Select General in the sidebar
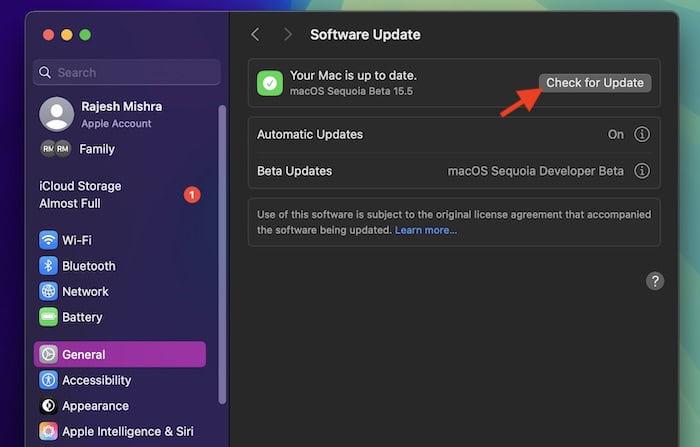Screen dimensions: 700x447 tap(120, 354)
